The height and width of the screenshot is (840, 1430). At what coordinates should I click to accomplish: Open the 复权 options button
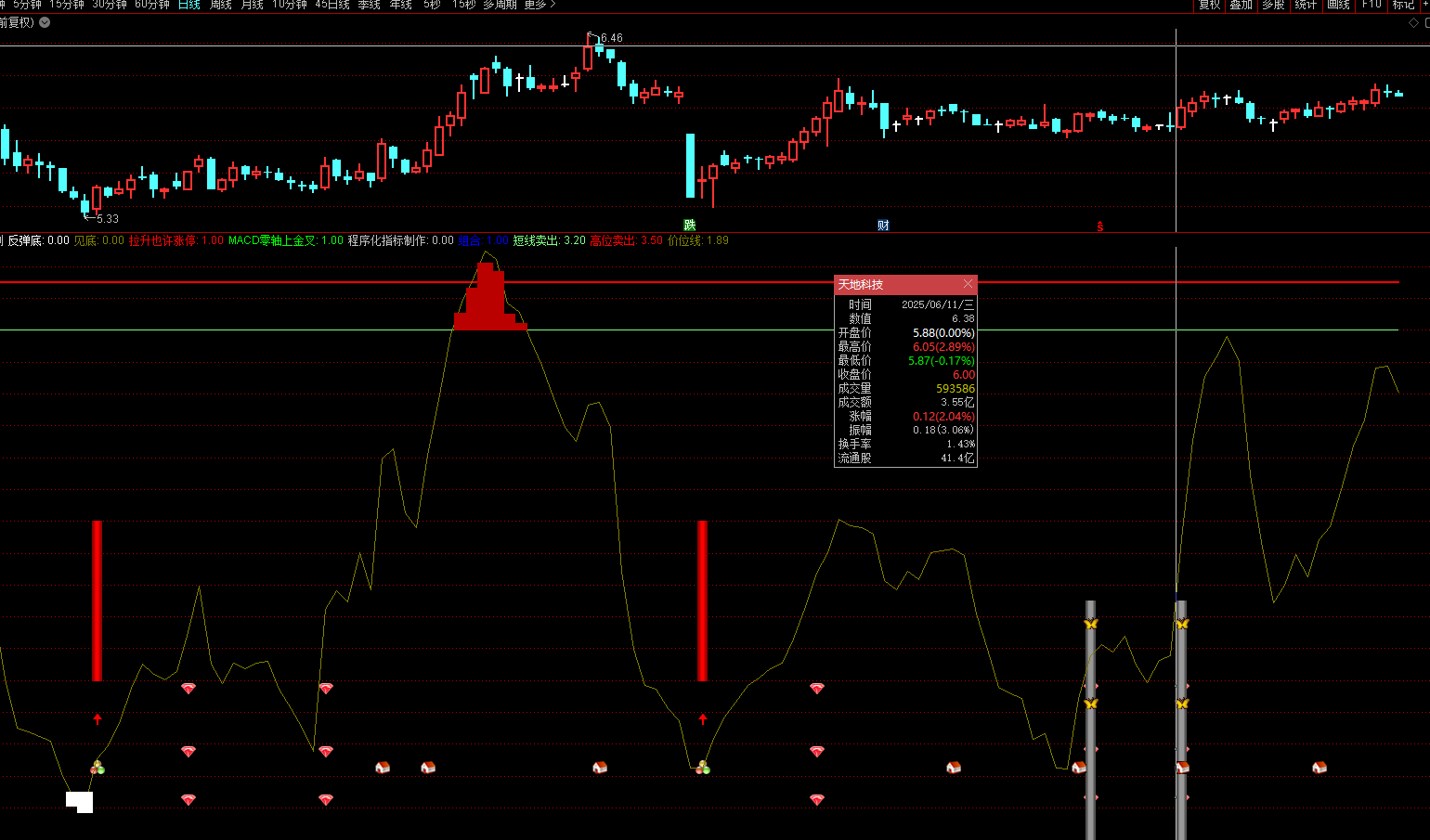1209,5
